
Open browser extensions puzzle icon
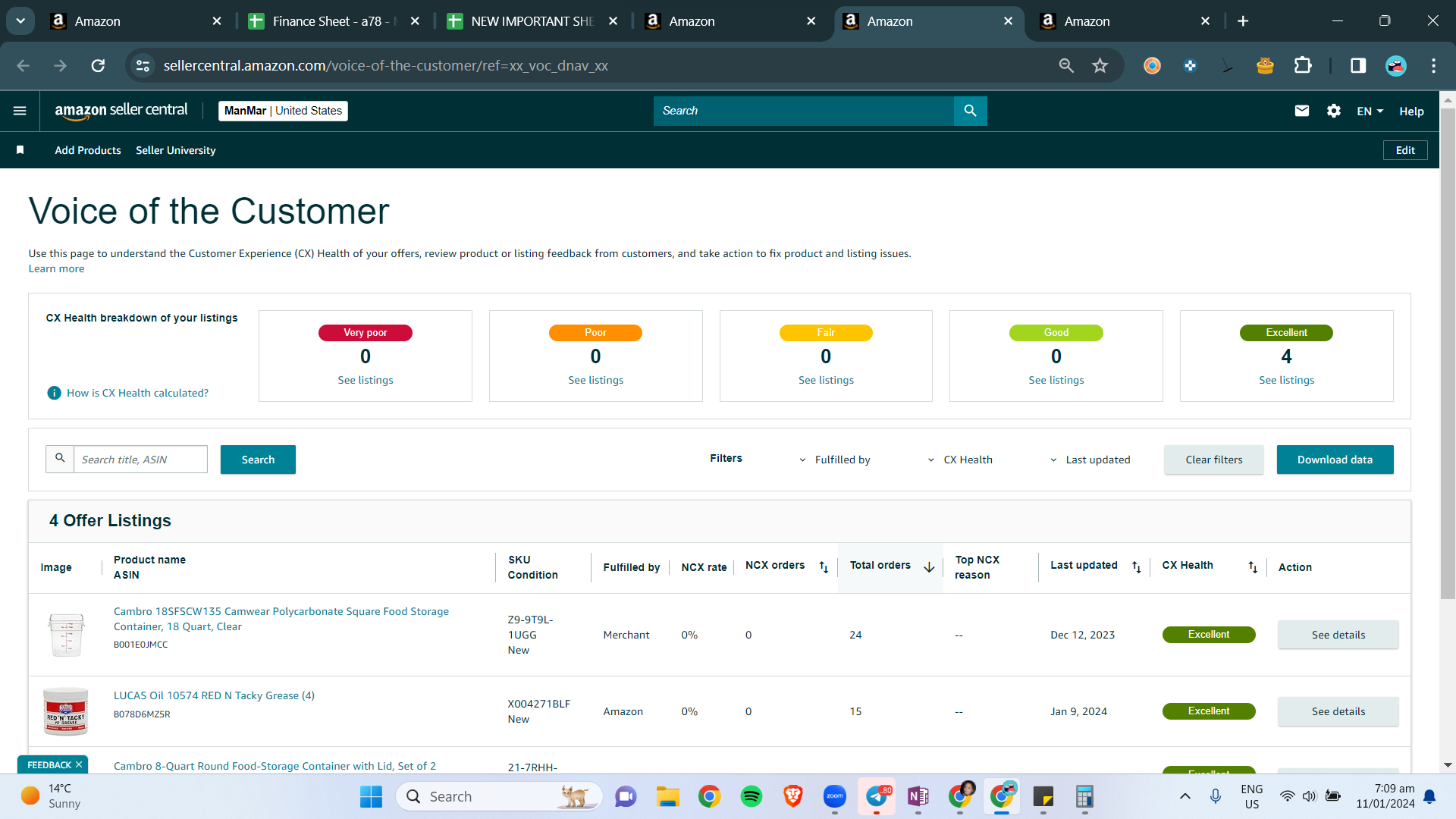[1303, 66]
